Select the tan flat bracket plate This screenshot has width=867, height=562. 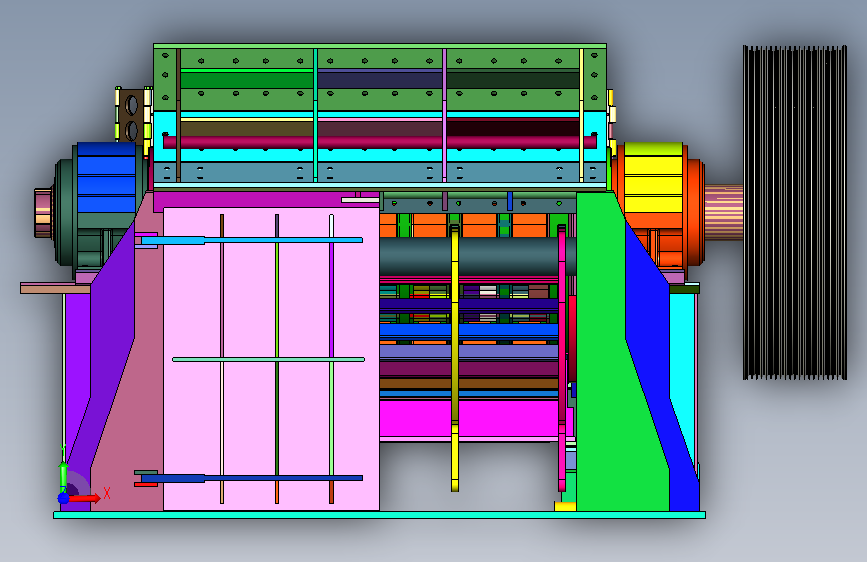pyautogui.click(x=55, y=288)
